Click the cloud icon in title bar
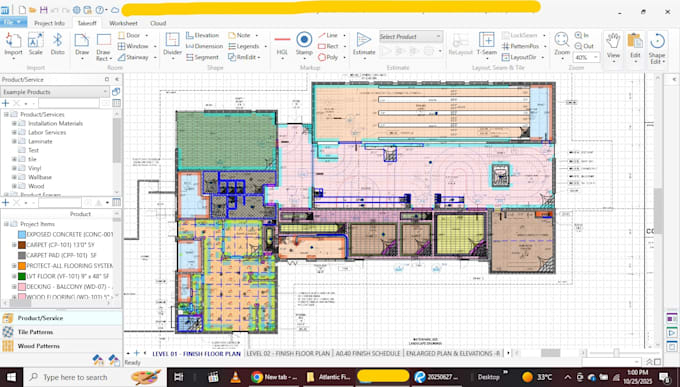680x387 pixels. (115, 10)
